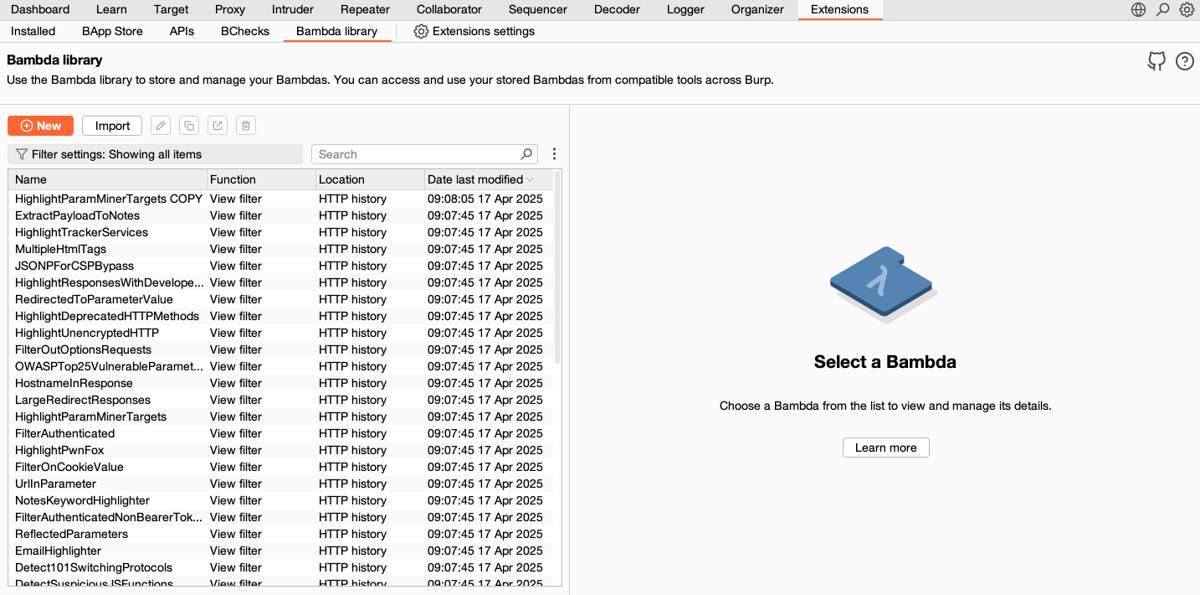Open the Learn tab
This screenshot has height=595, width=1200.
pyautogui.click(x=111, y=10)
